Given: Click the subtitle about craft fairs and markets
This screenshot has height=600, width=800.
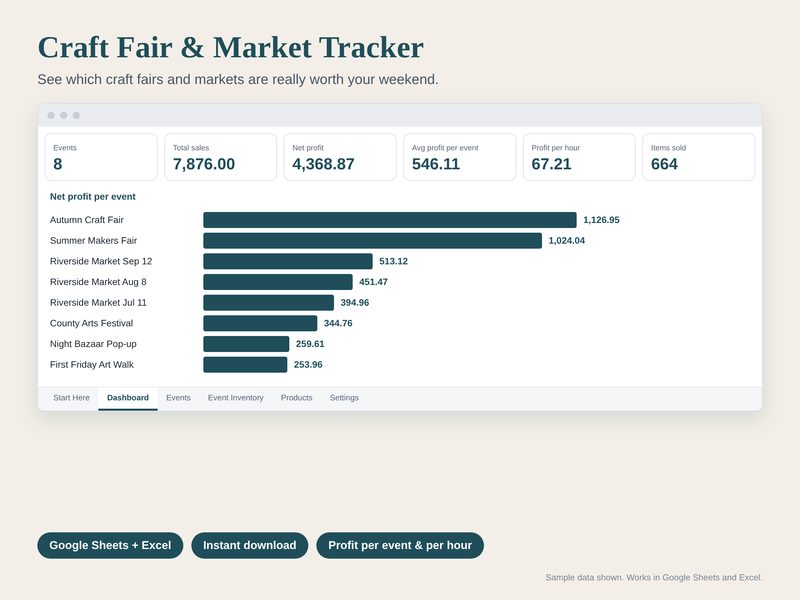Looking at the screenshot, I should pos(238,80).
